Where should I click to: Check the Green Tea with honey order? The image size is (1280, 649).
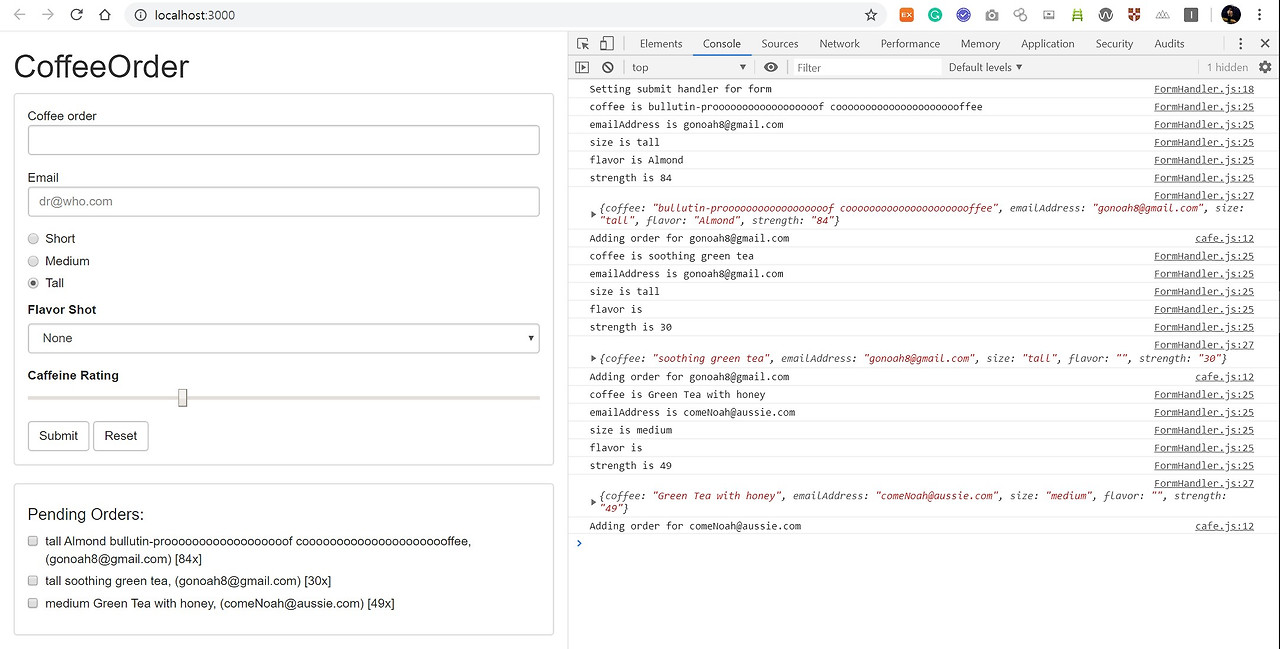coord(33,603)
